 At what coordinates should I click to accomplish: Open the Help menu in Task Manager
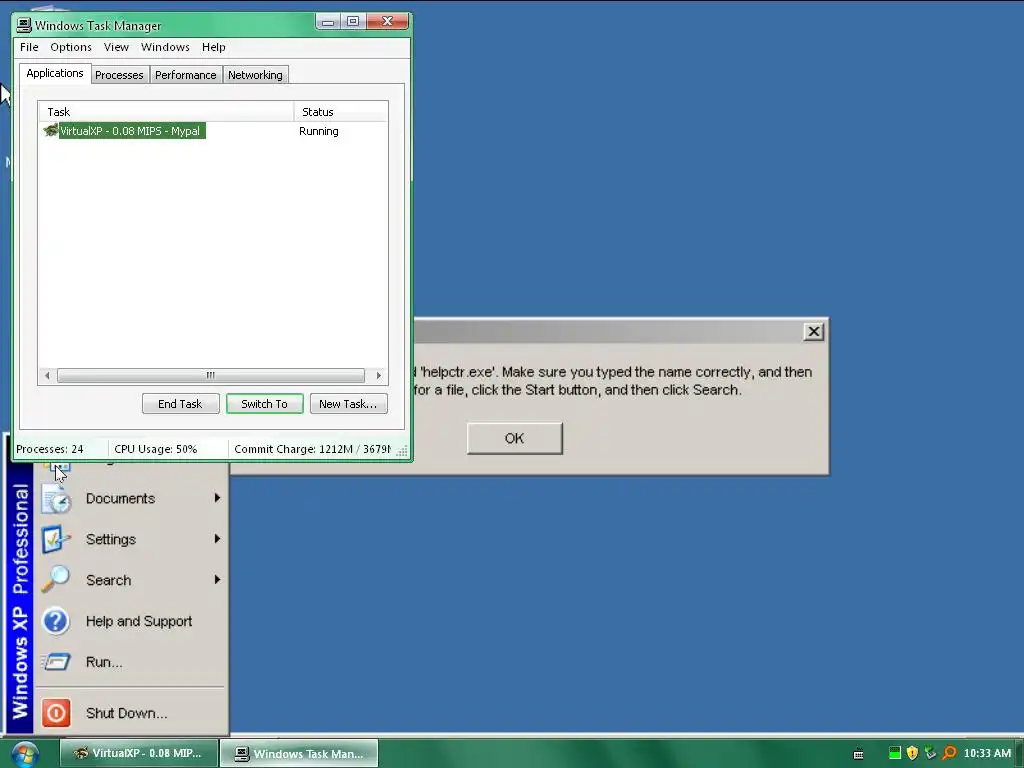pyautogui.click(x=214, y=47)
